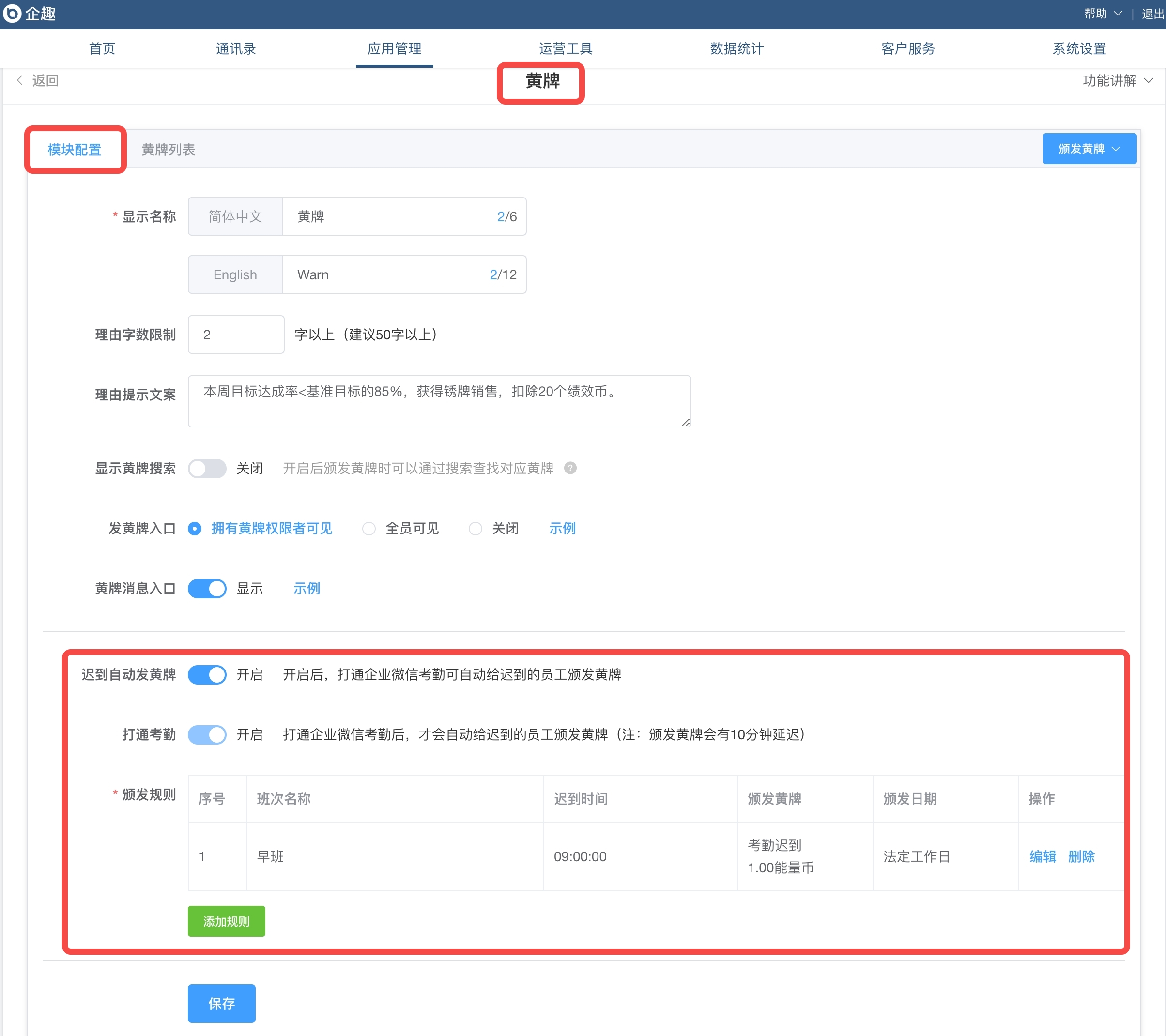
Task: Select 全员可见 radio option
Action: [x=369, y=529]
